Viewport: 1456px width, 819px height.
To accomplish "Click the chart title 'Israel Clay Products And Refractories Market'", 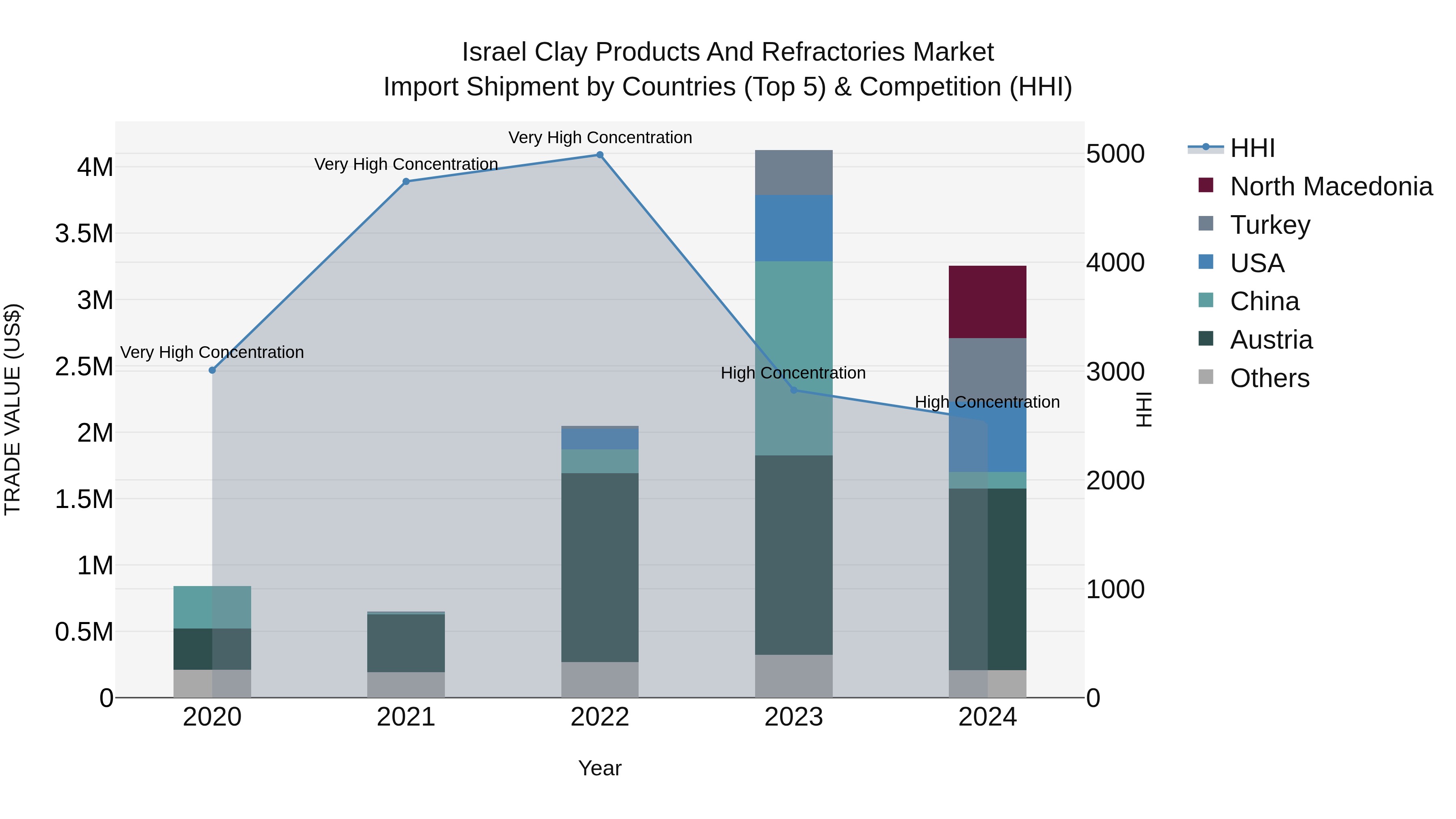I will coord(728,52).
